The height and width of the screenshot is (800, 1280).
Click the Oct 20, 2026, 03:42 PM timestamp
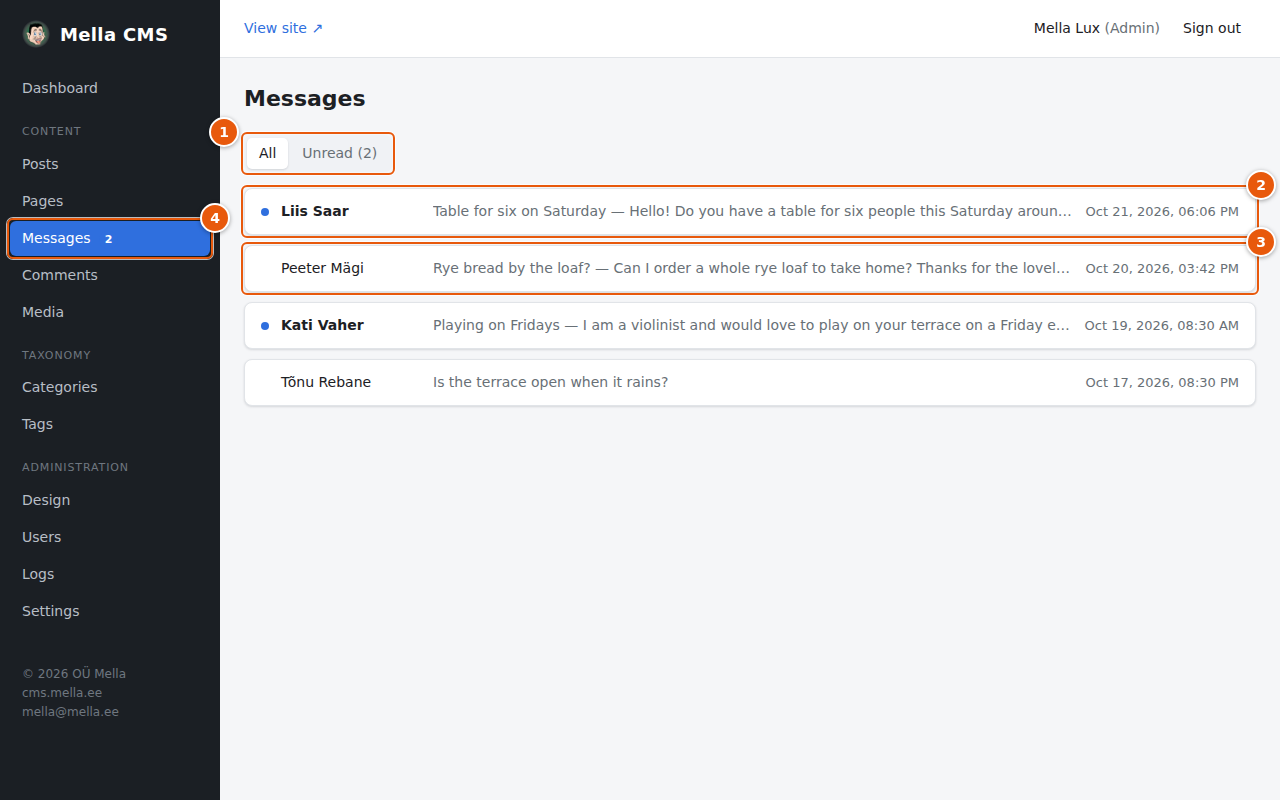[x=1162, y=269]
